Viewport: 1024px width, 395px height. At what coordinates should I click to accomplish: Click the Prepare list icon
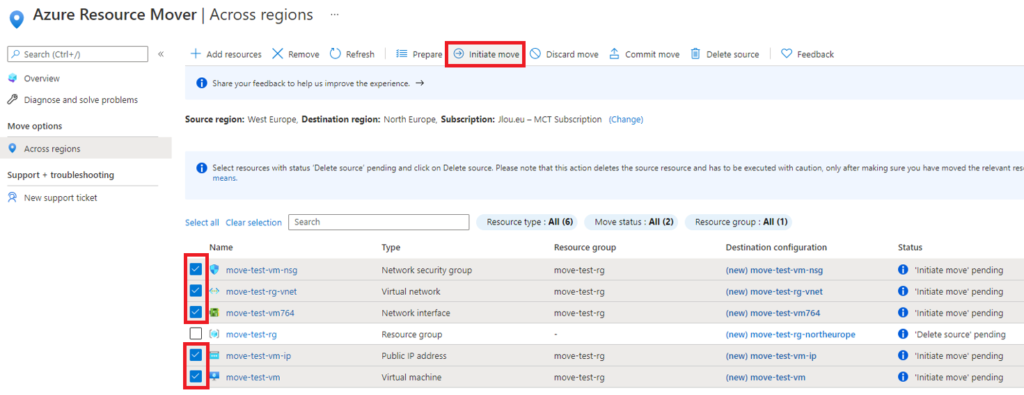[x=402, y=54]
